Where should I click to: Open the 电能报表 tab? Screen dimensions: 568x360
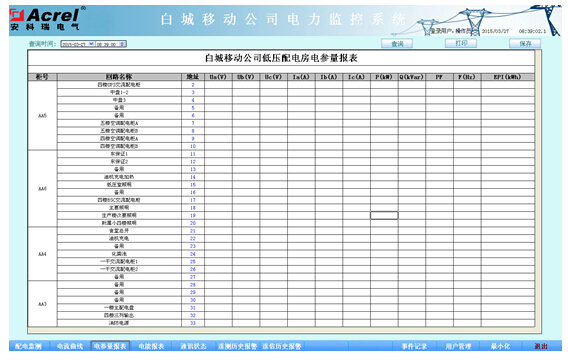[x=151, y=346]
